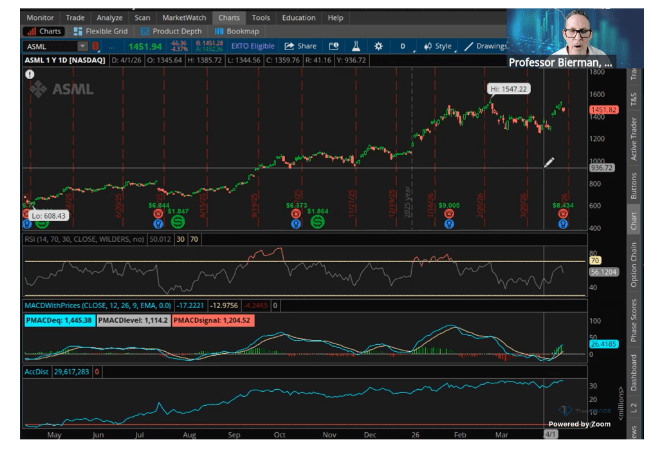Open the L2 sidebar tab
The width and height of the screenshot is (653, 454).
pyautogui.click(x=633, y=408)
